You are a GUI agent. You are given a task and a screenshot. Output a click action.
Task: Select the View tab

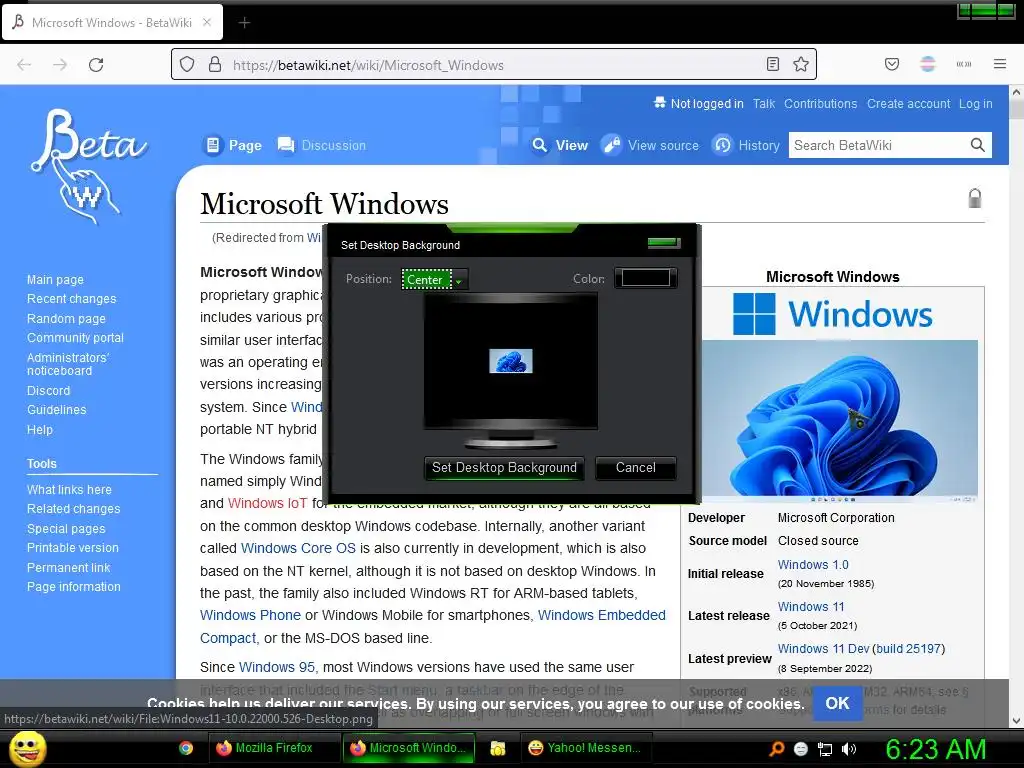(560, 145)
